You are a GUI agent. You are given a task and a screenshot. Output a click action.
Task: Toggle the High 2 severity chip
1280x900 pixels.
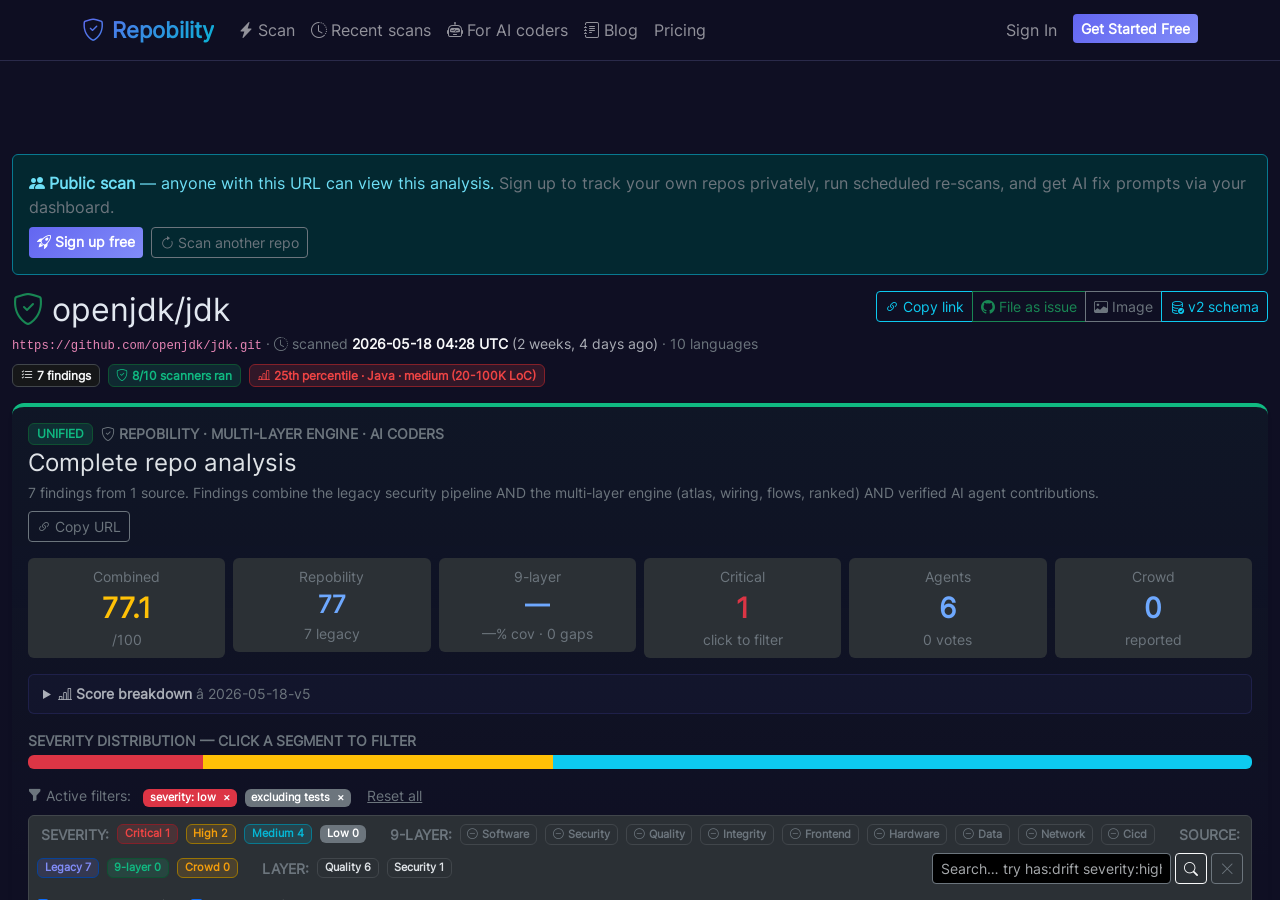[211, 834]
